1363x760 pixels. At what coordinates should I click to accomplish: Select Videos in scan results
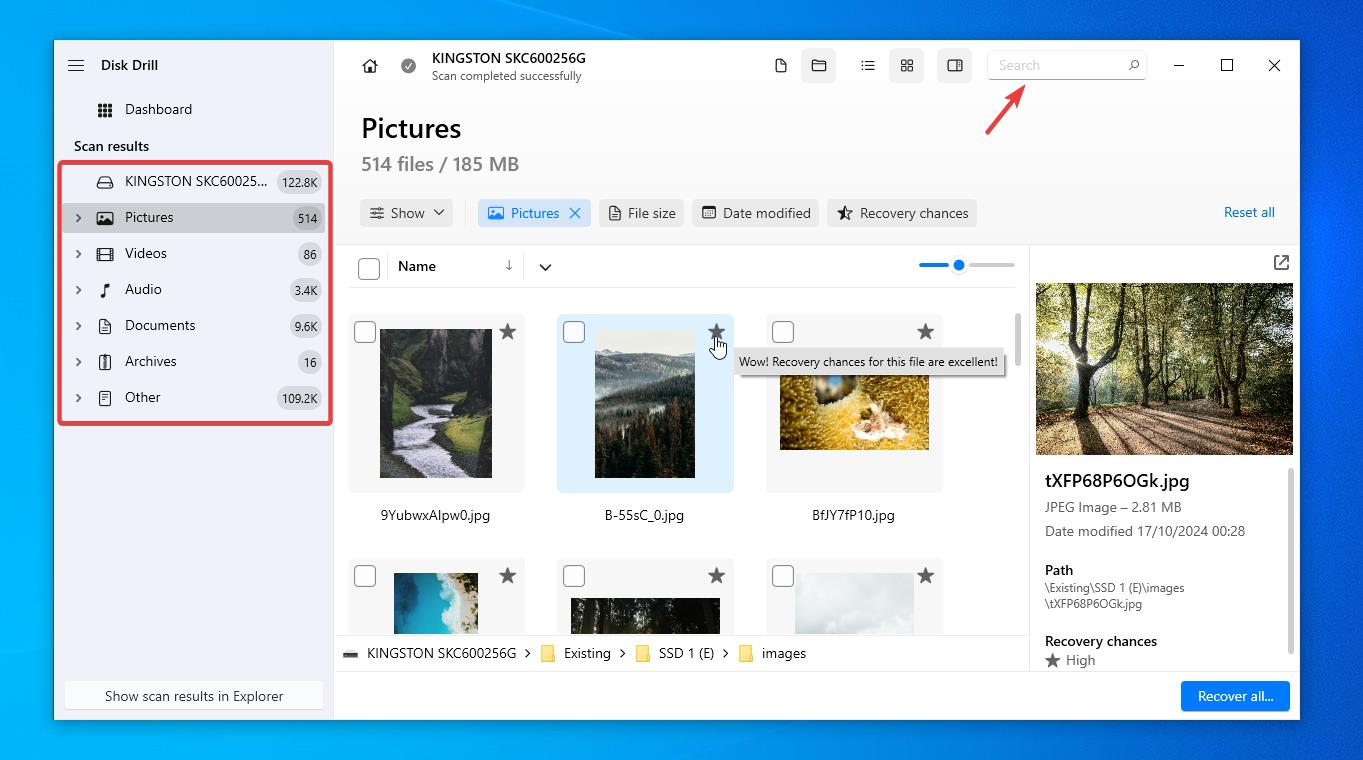click(x=194, y=254)
